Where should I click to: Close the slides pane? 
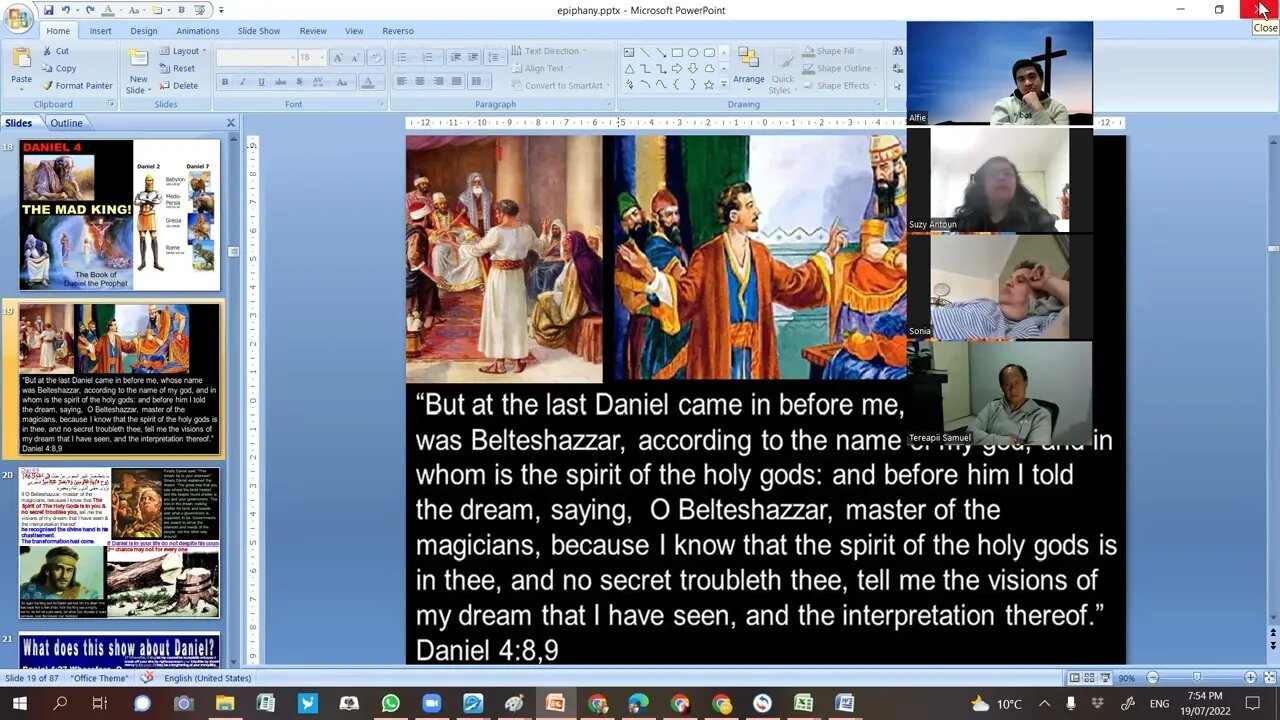pos(231,123)
